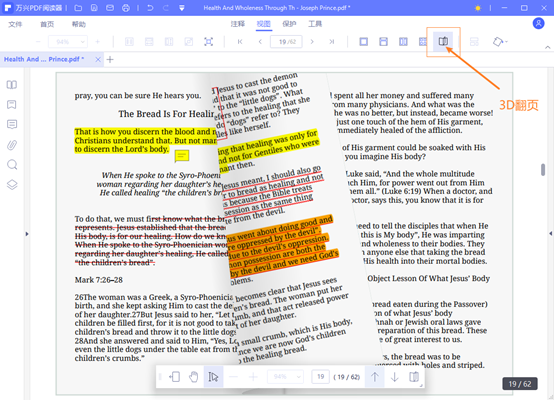Open the attachments panel paperclip icon
Viewport: 554px width, 400px height.
(x=12, y=145)
